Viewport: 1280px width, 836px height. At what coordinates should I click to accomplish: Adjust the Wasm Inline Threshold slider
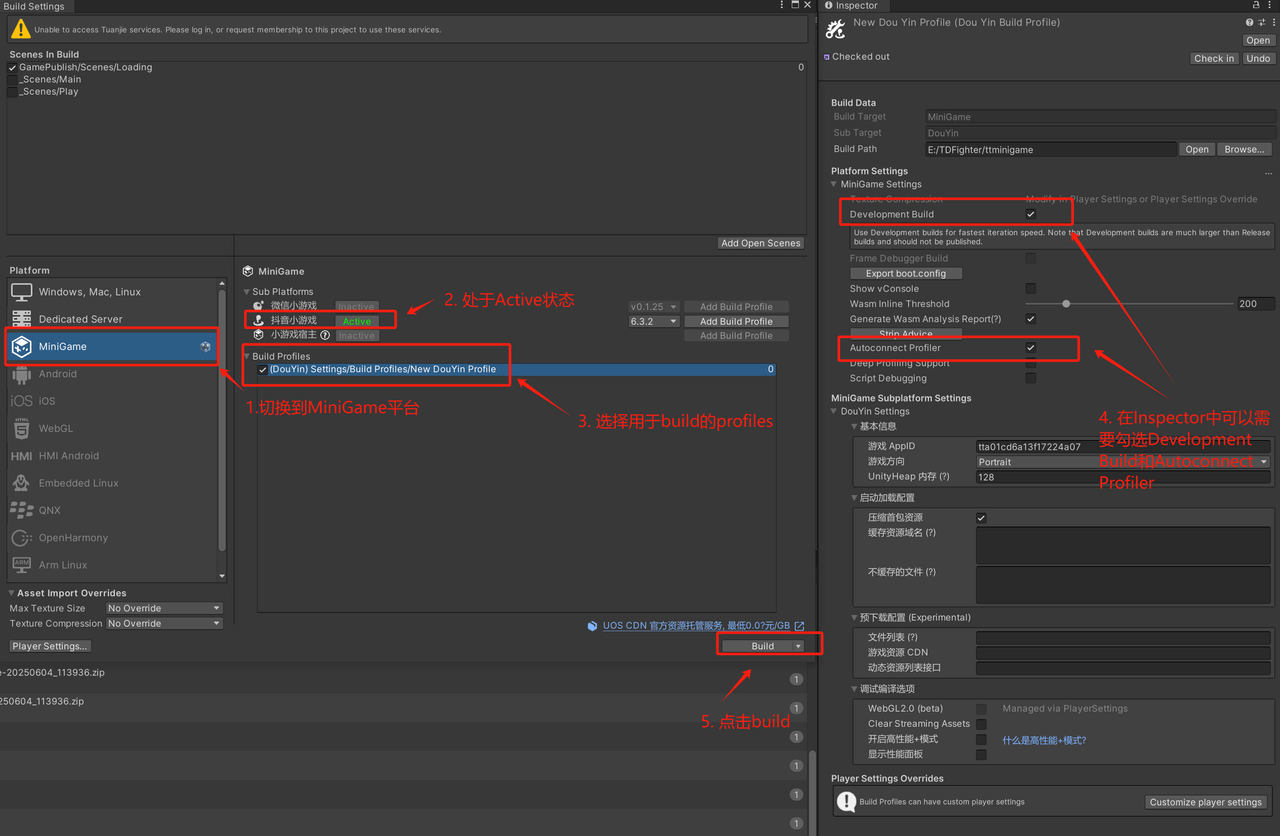tap(1066, 304)
